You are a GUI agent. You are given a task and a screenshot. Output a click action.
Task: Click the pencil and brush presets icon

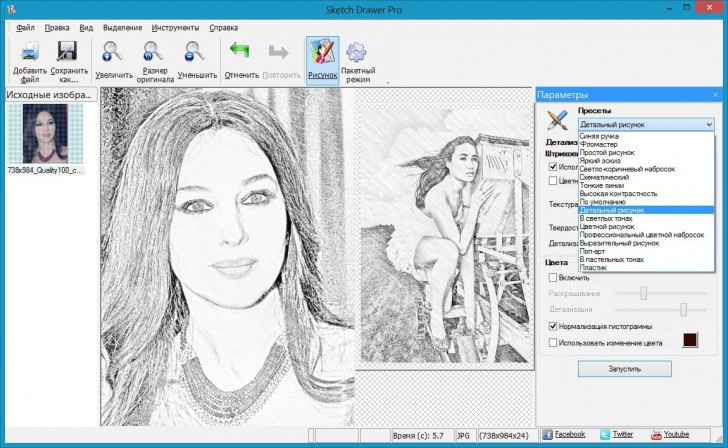tap(558, 119)
